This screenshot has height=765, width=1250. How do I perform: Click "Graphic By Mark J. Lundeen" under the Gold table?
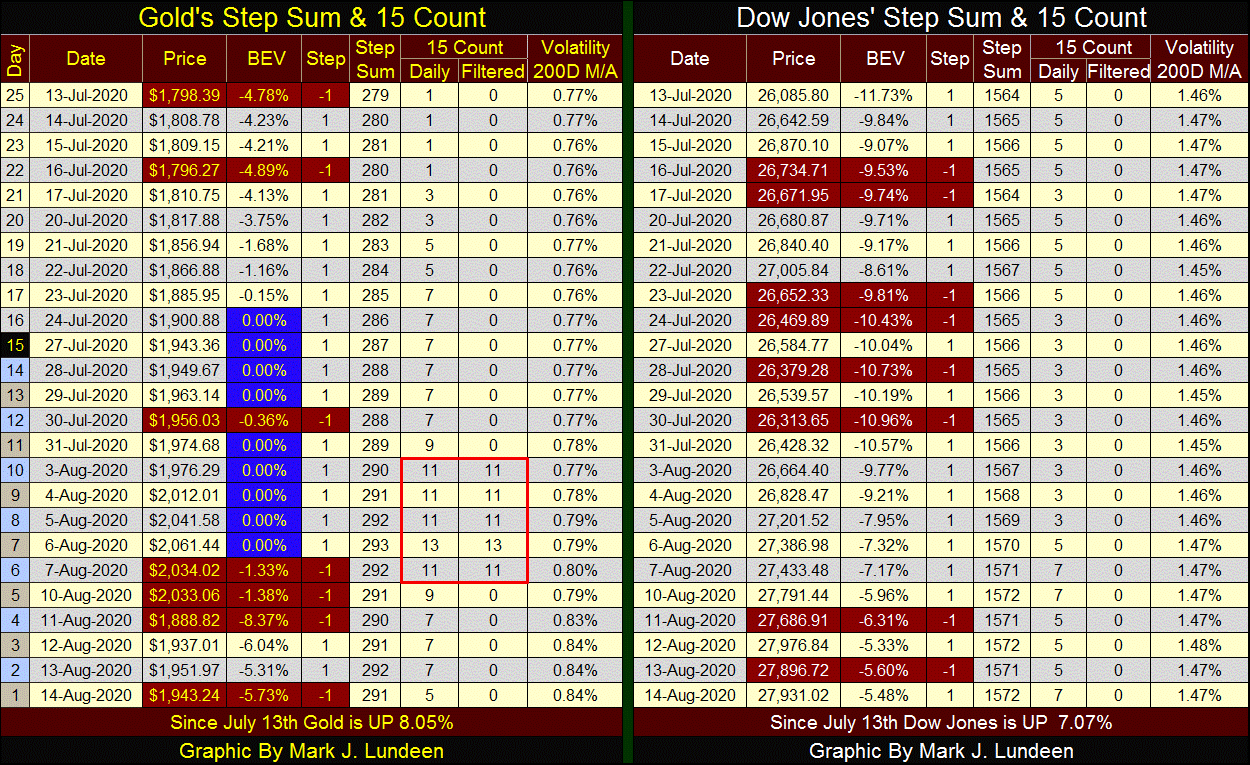[312, 750]
